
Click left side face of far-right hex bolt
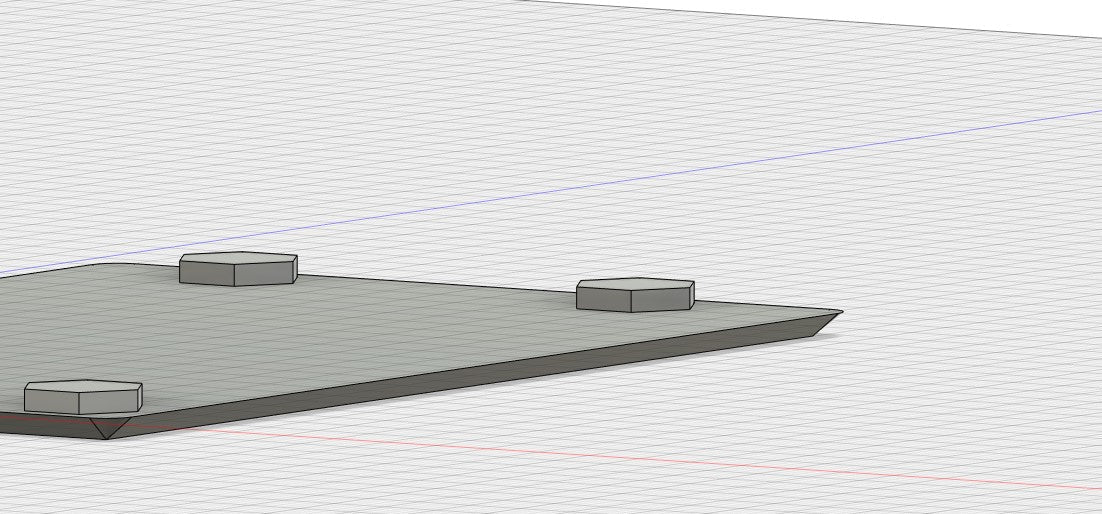pos(605,299)
